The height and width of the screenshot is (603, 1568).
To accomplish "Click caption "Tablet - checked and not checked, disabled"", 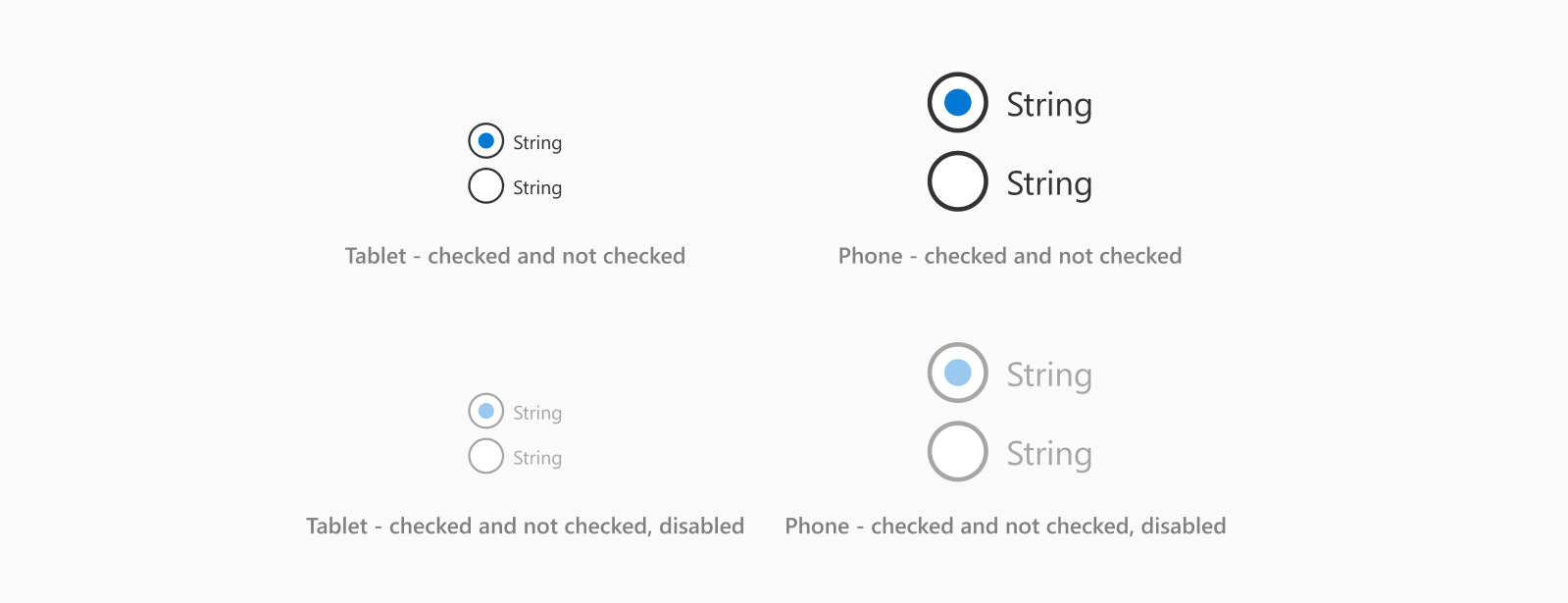I will pyautogui.click(x=525, y=527).
